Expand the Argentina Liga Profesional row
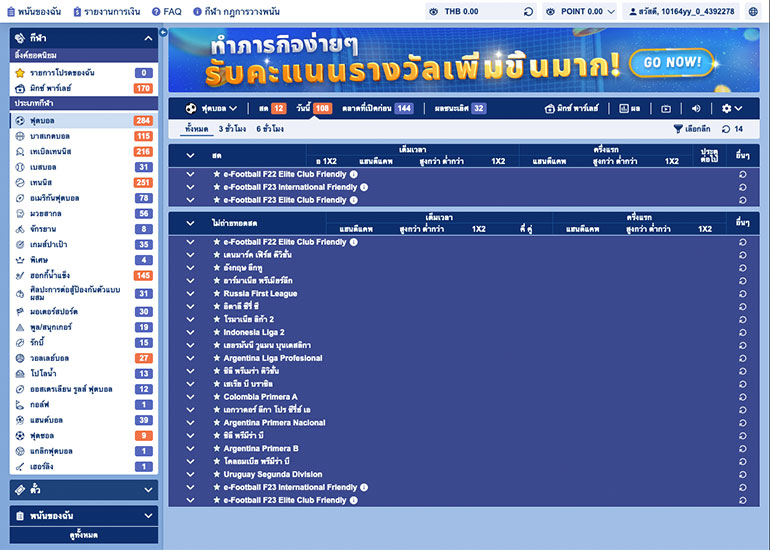770x550 pixels. 190,358
